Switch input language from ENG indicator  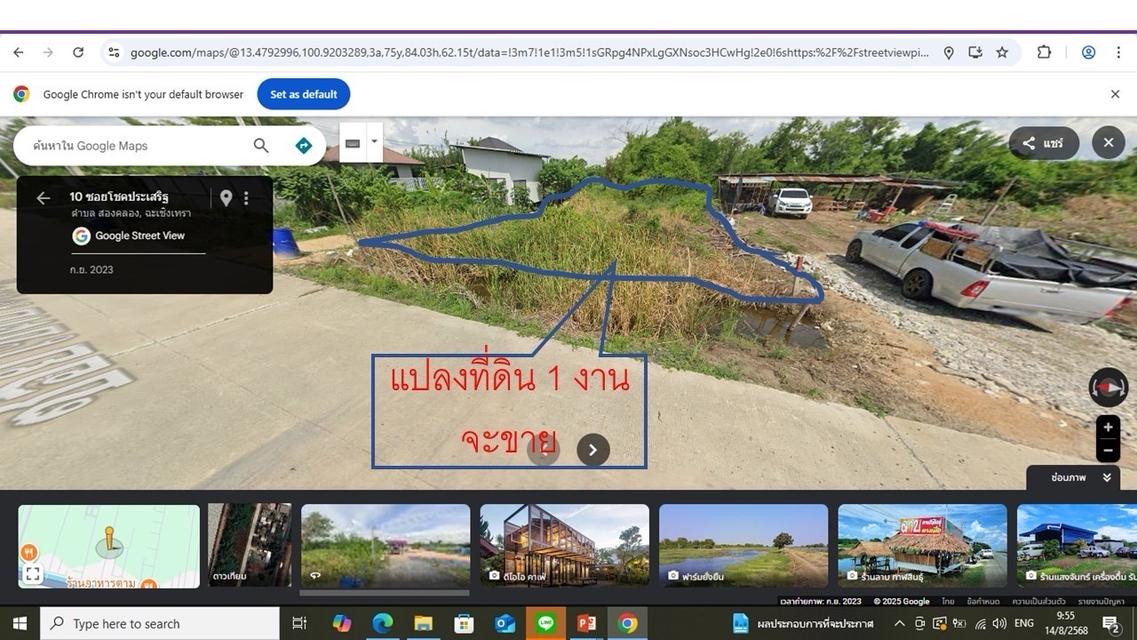1023,623
